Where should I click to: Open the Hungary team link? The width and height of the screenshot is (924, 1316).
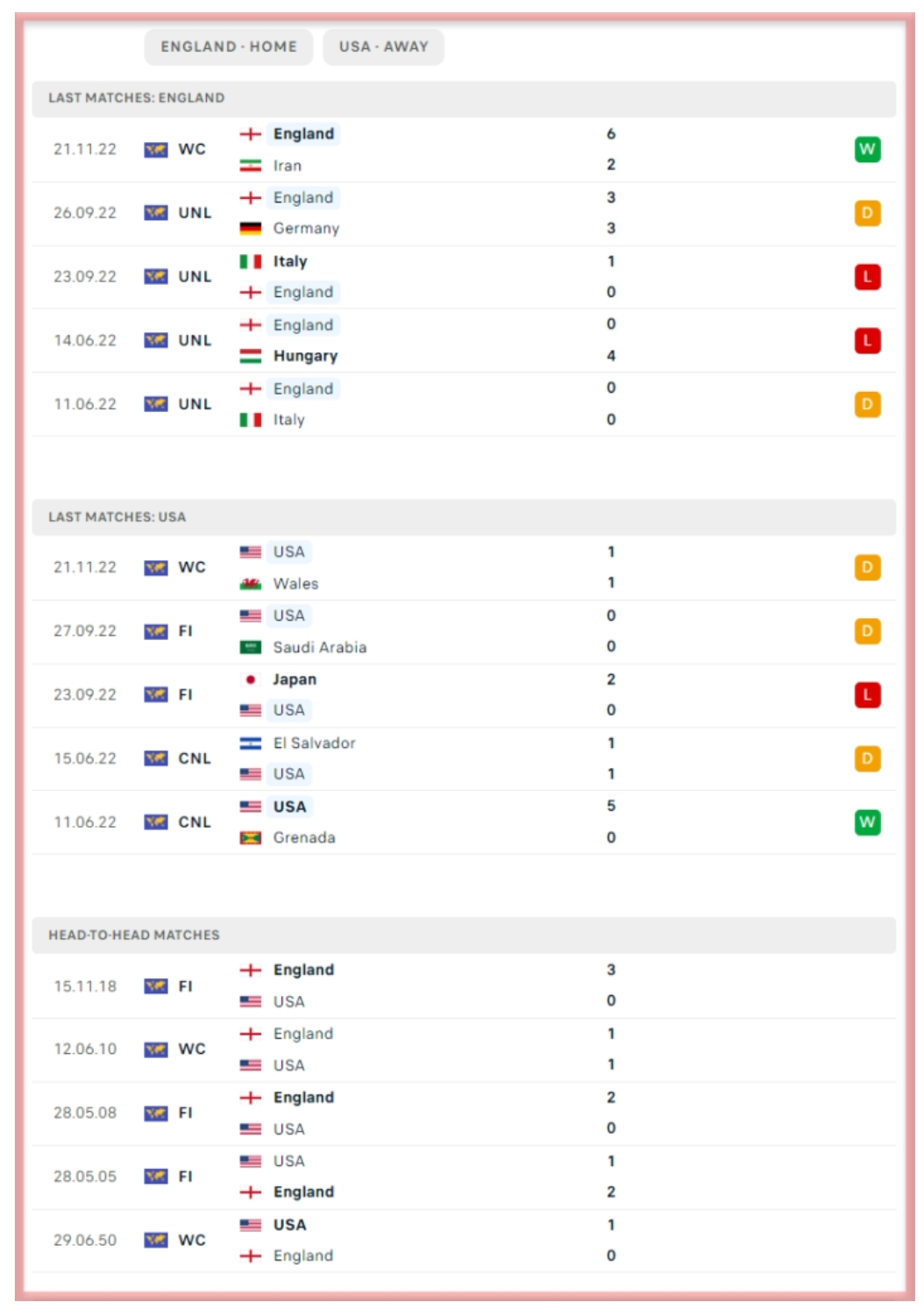(305, 356)
